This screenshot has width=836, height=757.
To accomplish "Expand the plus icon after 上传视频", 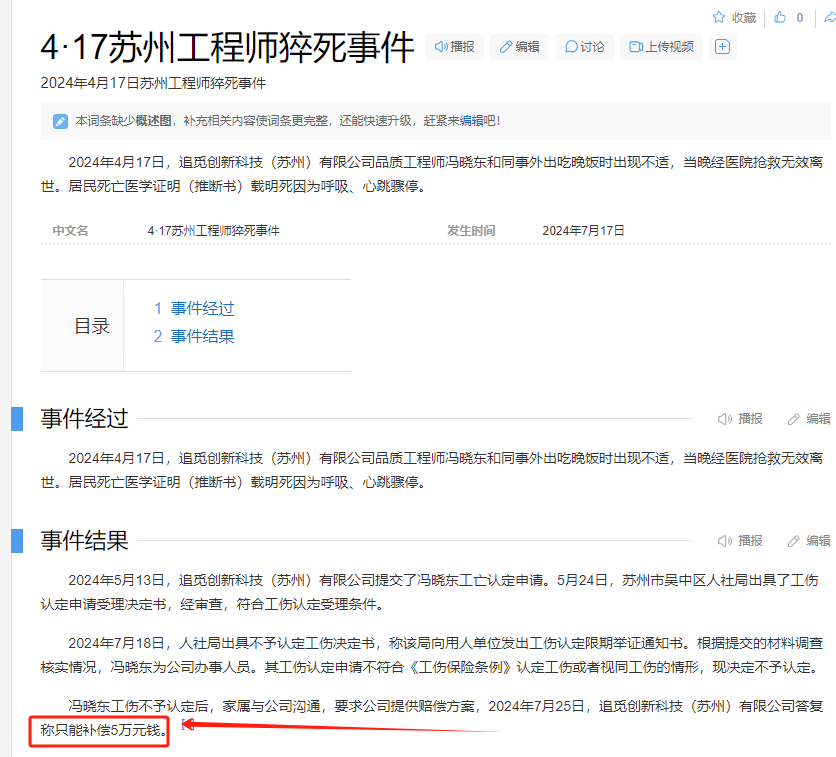I will [723, 47].
